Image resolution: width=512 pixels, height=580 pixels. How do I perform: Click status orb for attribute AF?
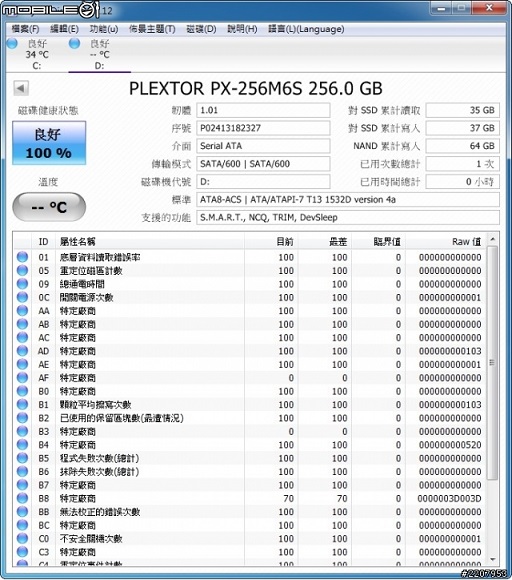click(22, 378)
